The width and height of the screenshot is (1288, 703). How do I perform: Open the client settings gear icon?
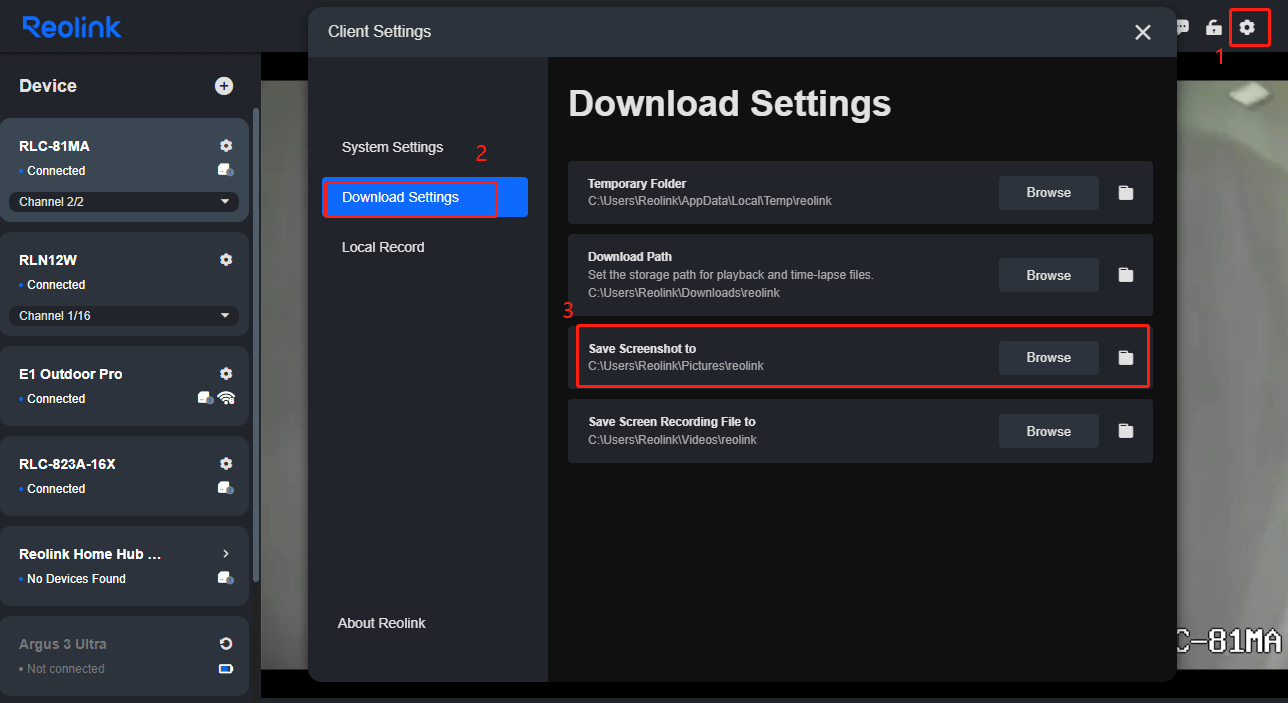[x=1247, y=27]
